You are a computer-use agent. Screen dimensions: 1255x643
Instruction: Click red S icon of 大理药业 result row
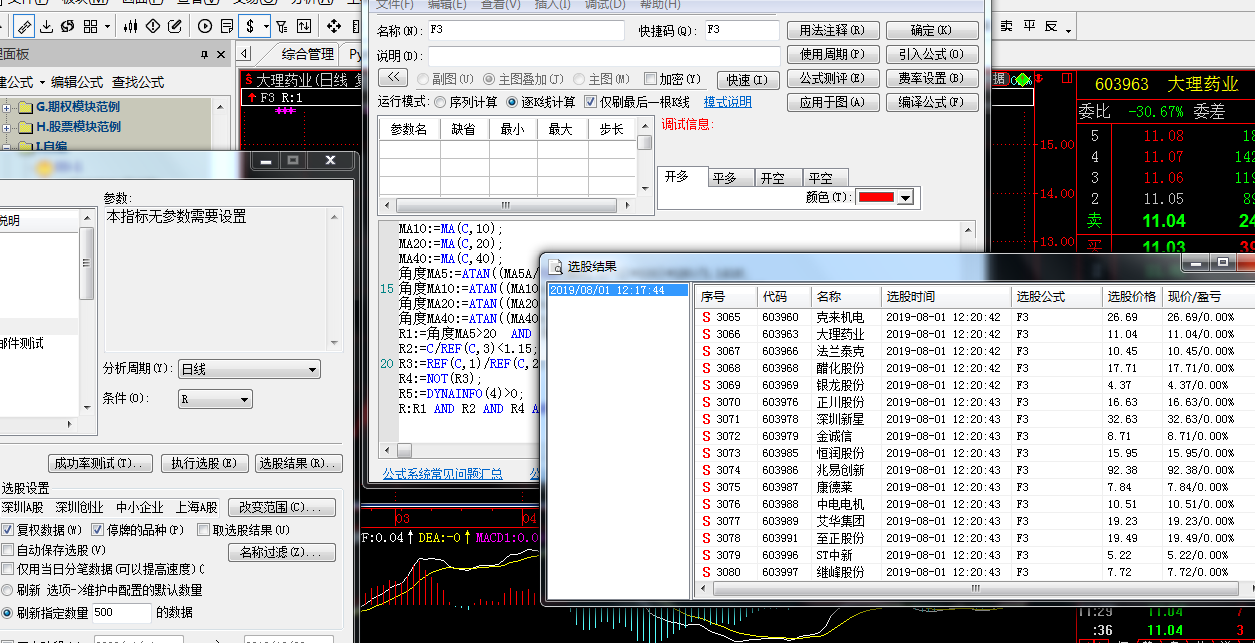pos(706,334)
